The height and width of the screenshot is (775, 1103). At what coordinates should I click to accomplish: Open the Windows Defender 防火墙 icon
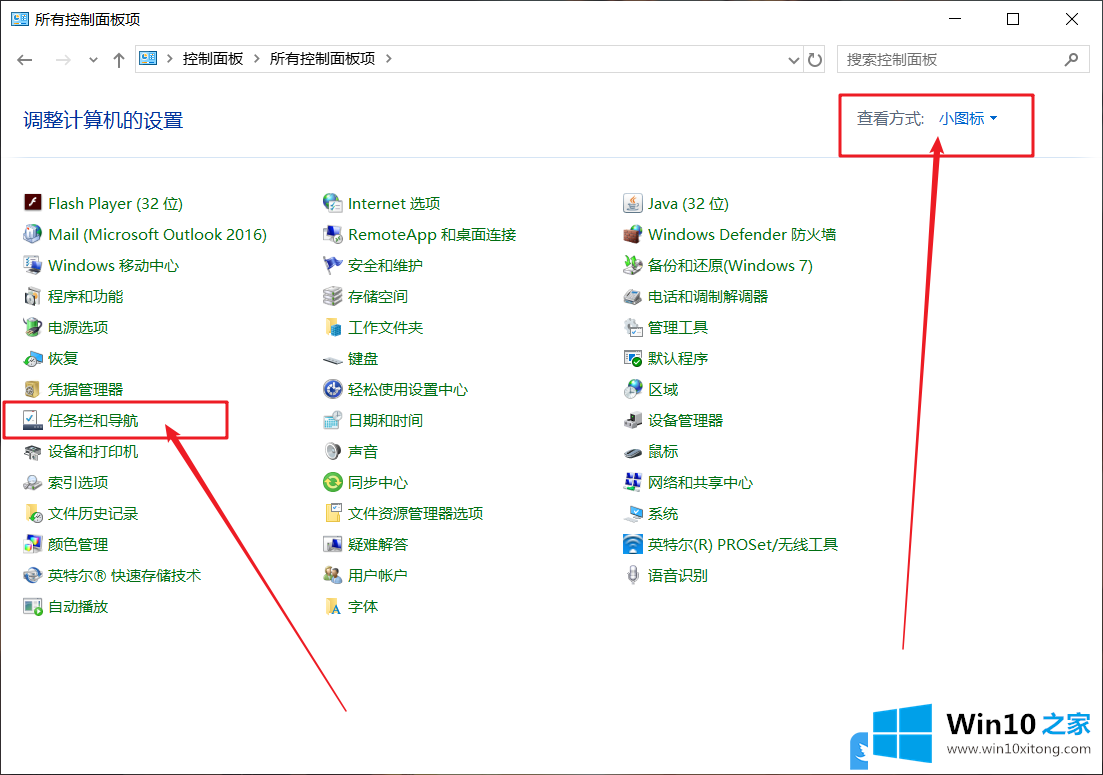[632, 234]
